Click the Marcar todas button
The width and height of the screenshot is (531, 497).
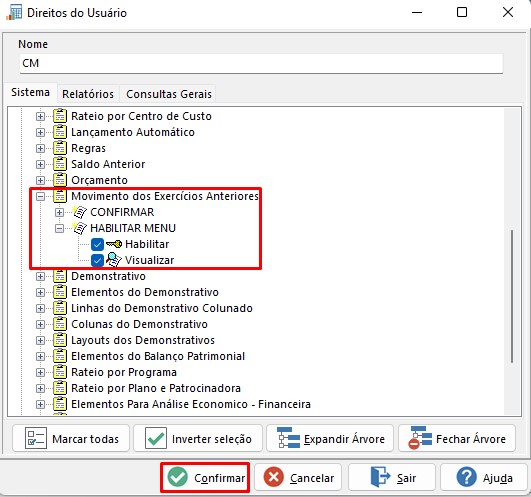pyautogui.click(x=71, y=438)
